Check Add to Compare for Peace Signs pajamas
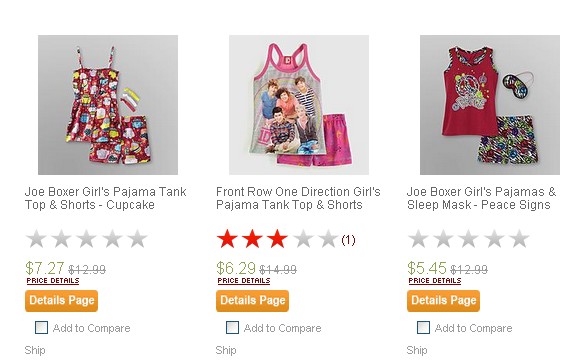Viewport: 576px width, 360px height. pos(424,327)
